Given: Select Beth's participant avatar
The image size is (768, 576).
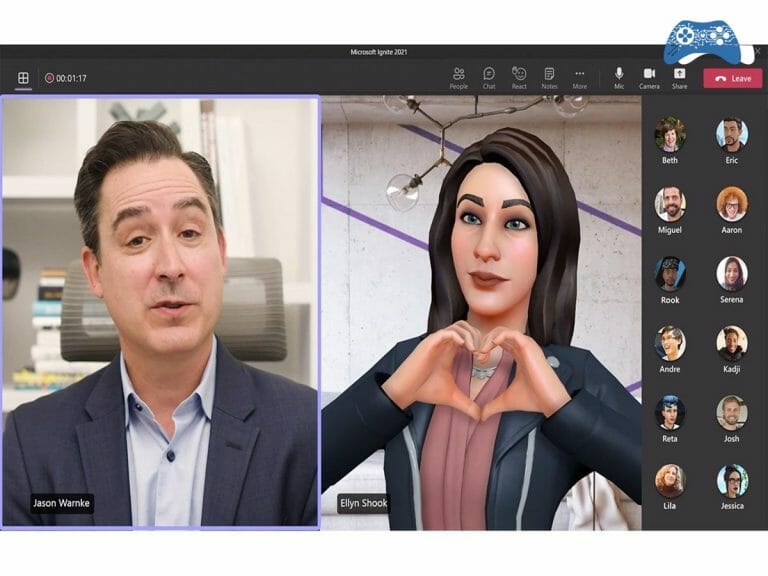Looking at the screenshot, I should click(x=669, y=134).
